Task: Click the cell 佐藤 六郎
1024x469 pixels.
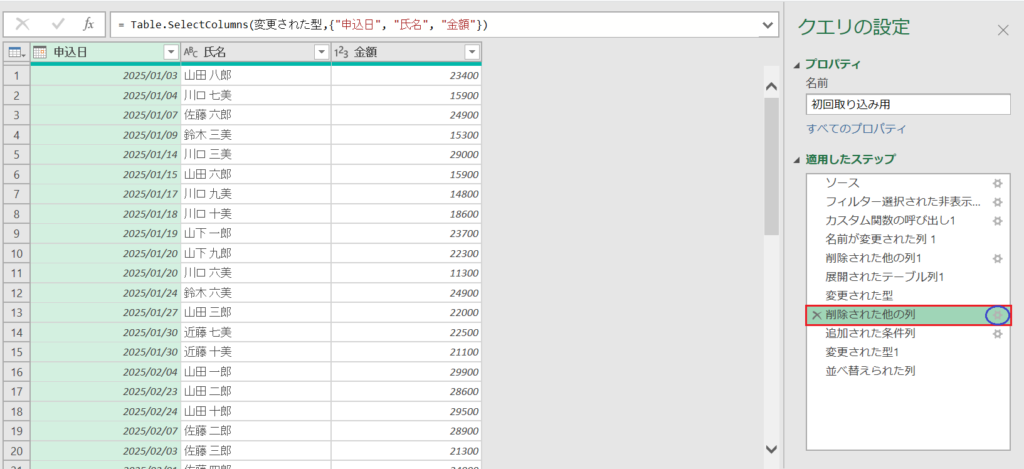Action: [x=256, y=115]
